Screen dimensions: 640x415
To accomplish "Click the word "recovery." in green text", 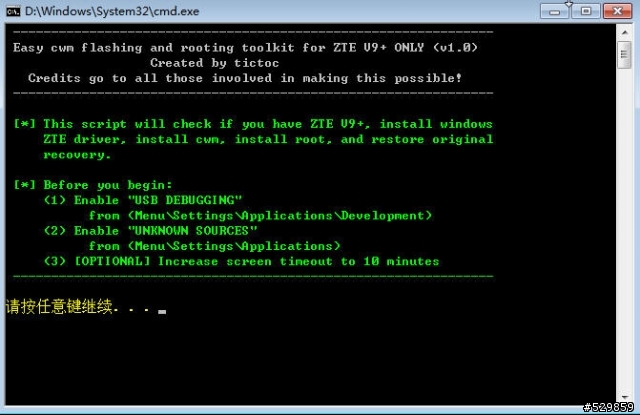I will click(78, 155).
